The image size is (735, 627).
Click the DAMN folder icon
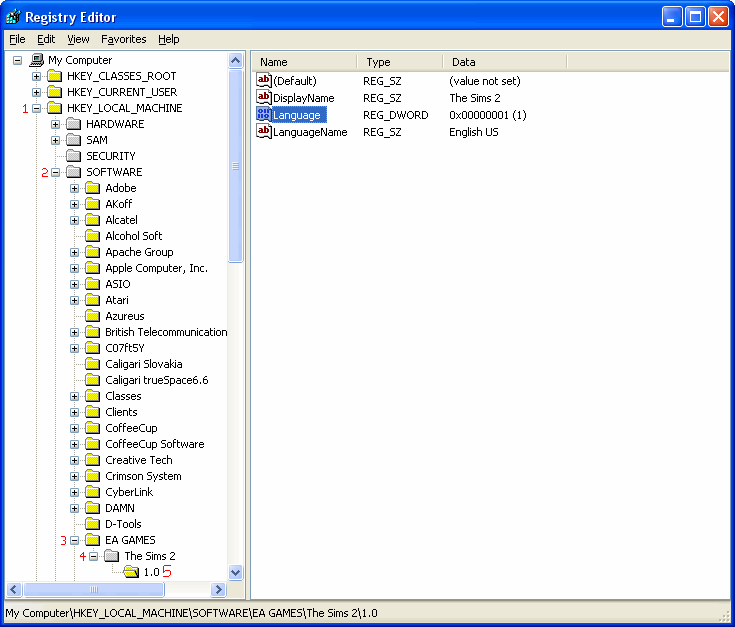[x=93, y=508]
